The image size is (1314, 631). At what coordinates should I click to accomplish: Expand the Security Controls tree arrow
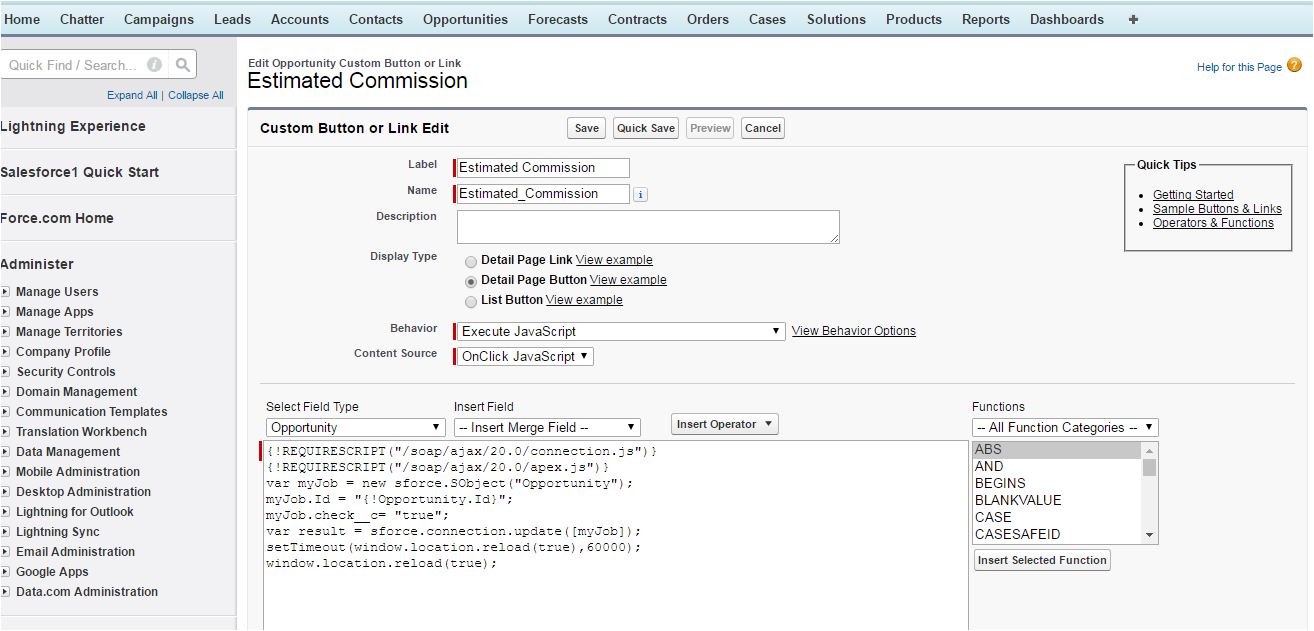(x=6, y=372)
